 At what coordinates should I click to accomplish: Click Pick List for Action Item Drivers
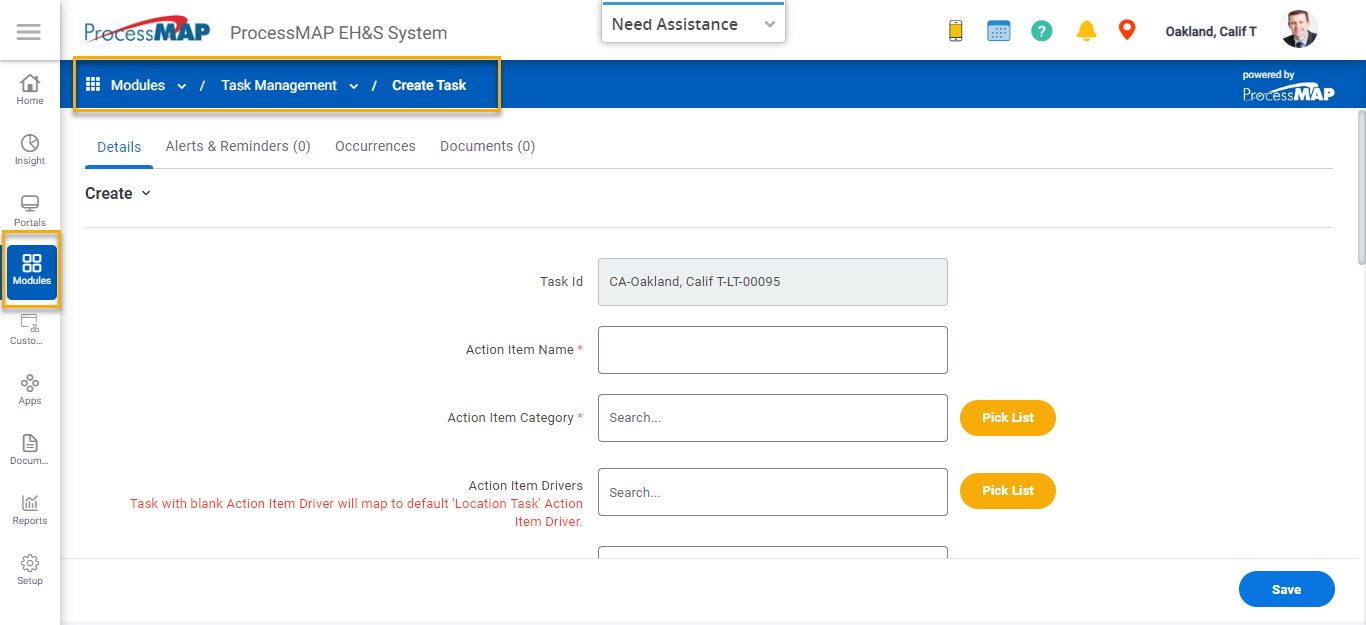(x=1008, y=490)
